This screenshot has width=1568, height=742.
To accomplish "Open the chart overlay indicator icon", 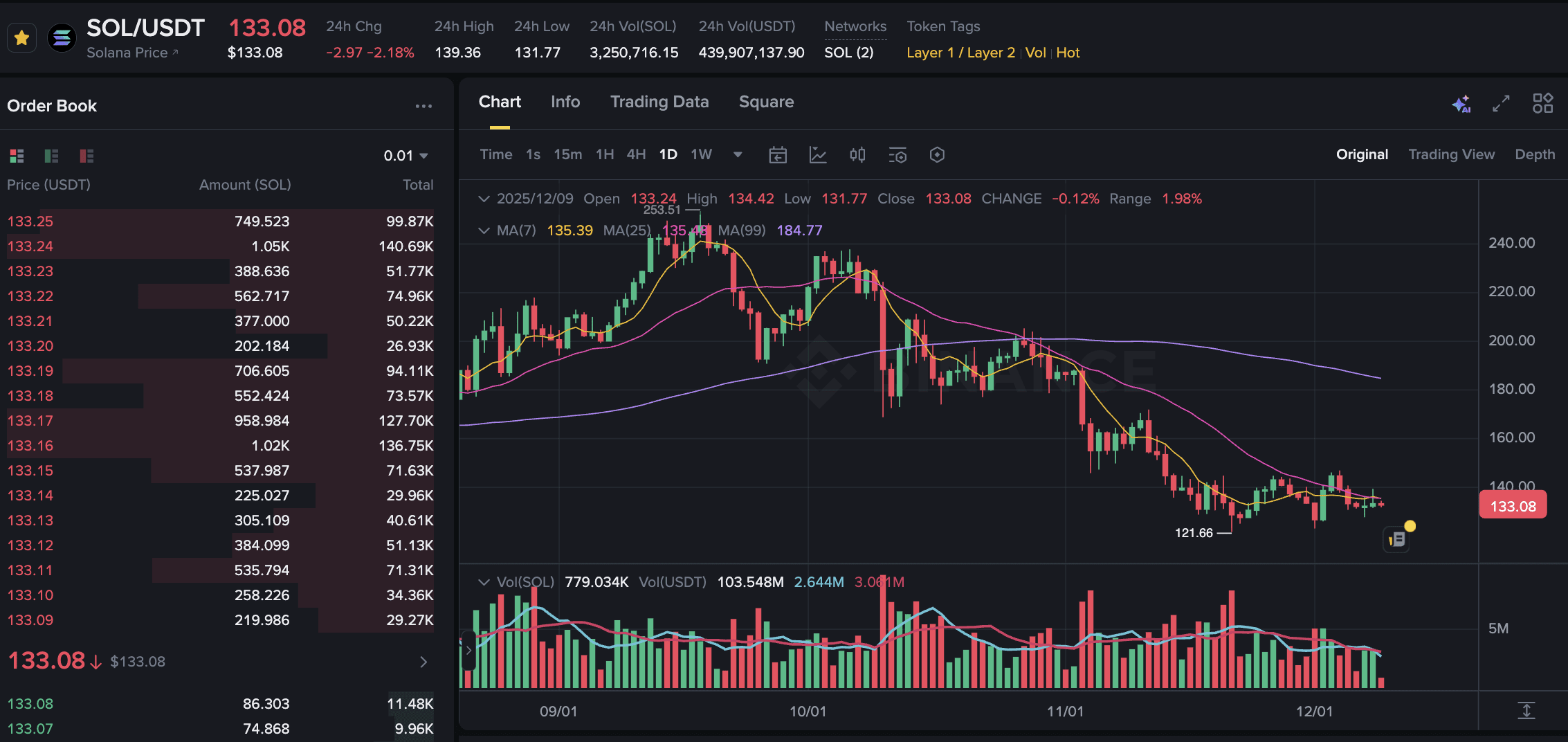I will pyautogui.click(x=819, y=155).
